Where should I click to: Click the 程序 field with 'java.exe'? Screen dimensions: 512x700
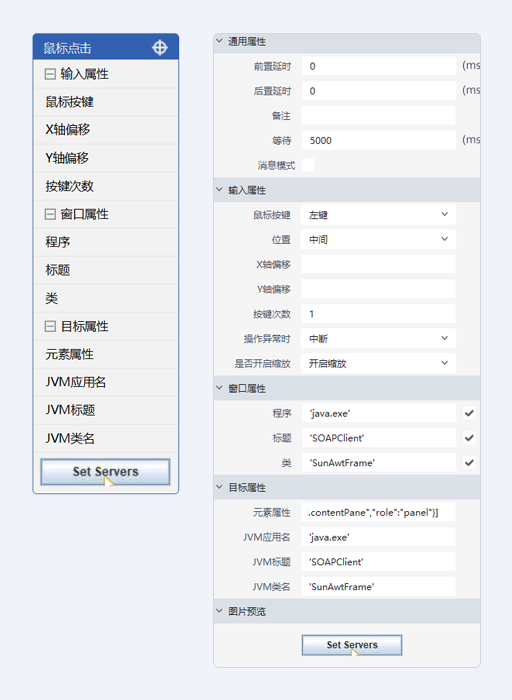pos(379,413)
